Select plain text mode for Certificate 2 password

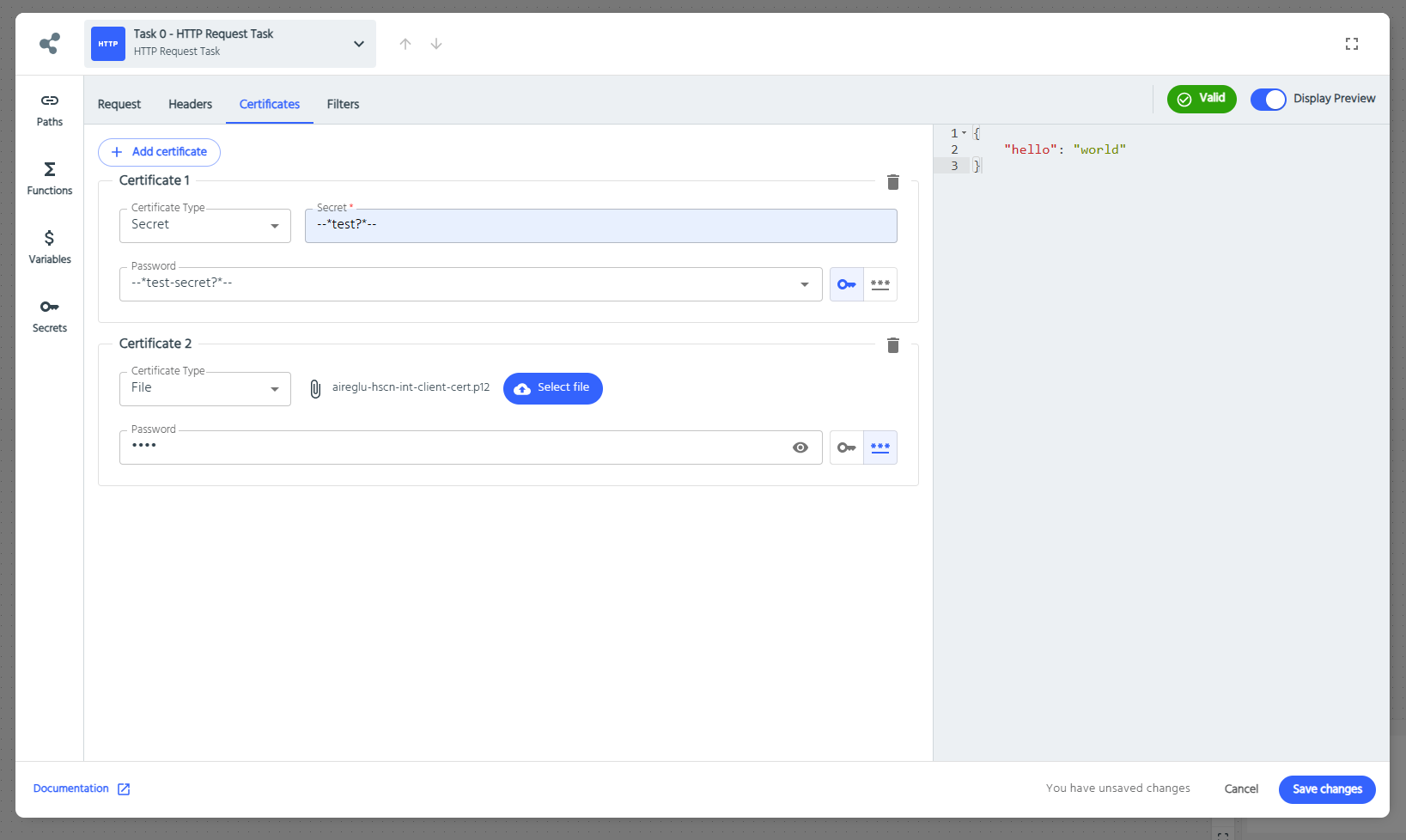pyautogui.click(x=880, y=447)
